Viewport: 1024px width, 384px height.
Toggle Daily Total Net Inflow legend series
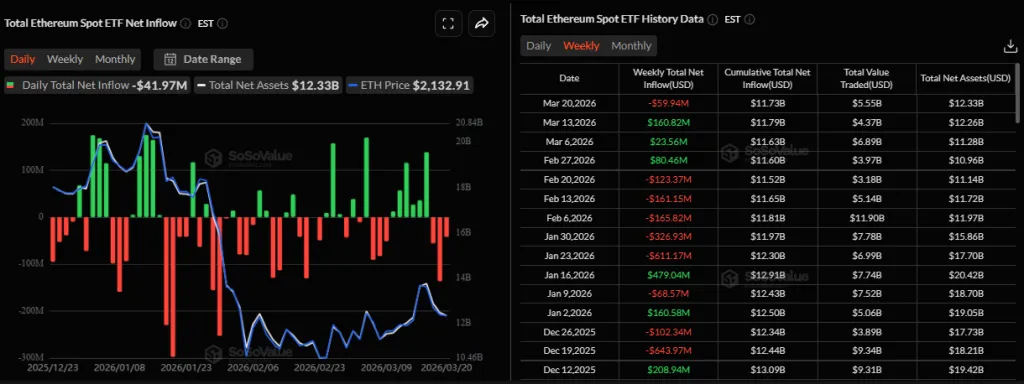[x=97, y=85]
